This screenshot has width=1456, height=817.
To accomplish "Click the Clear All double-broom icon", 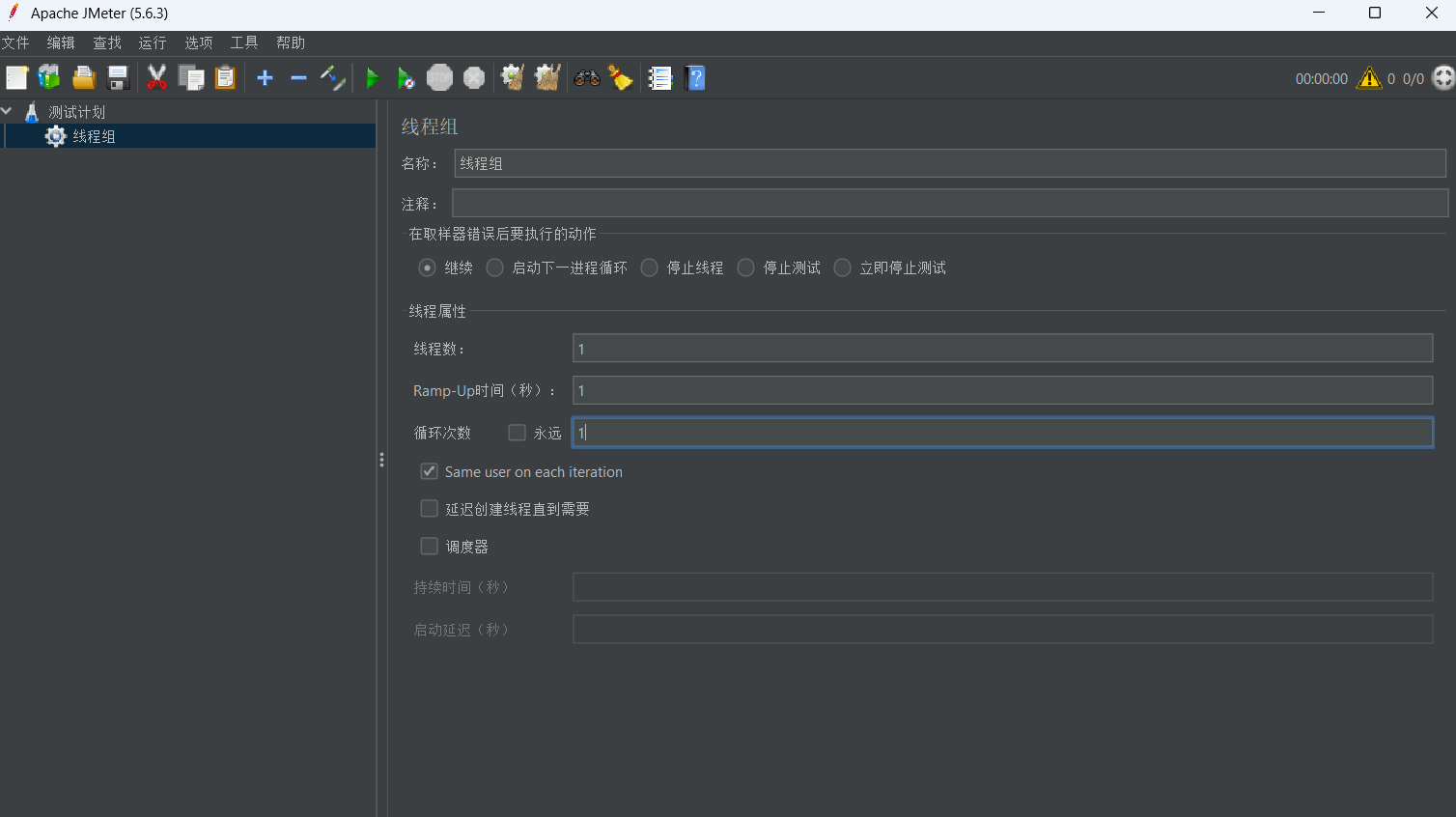I will (x=547, y=78).
